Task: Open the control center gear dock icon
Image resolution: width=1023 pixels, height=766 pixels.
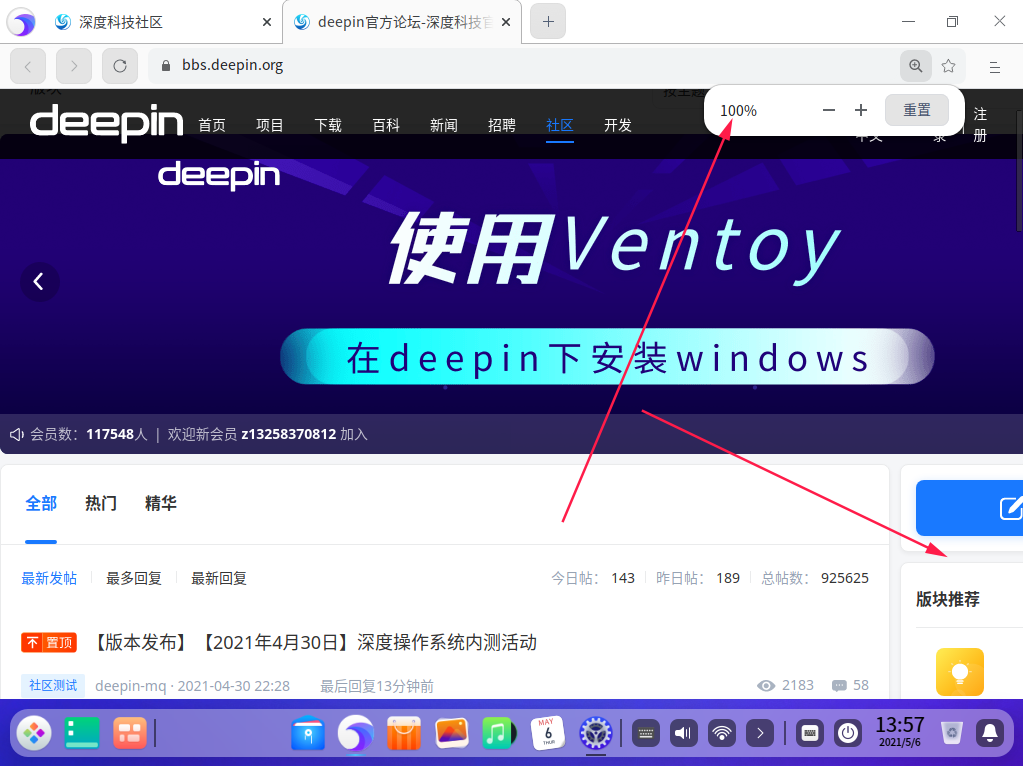Action: pyautogui.click(x=596, y=733)
